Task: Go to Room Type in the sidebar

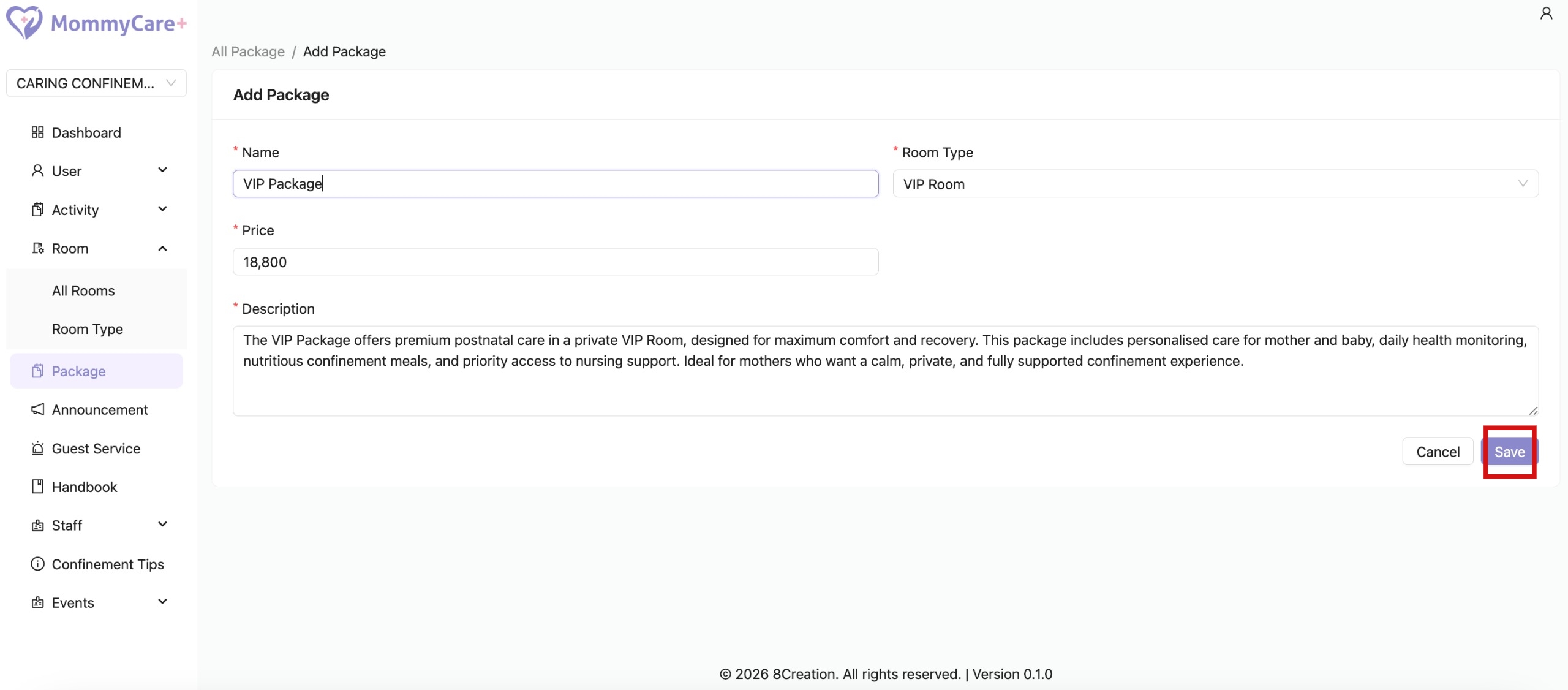Action: pyautogui.click(x=88, y=329)
